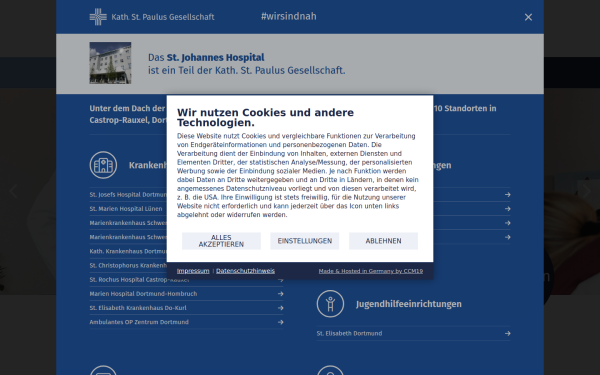Click the Kath. St. Paulus Gesellschaft cross logo
The width and height of the screenshot is (600, 375).
(98, 17)
